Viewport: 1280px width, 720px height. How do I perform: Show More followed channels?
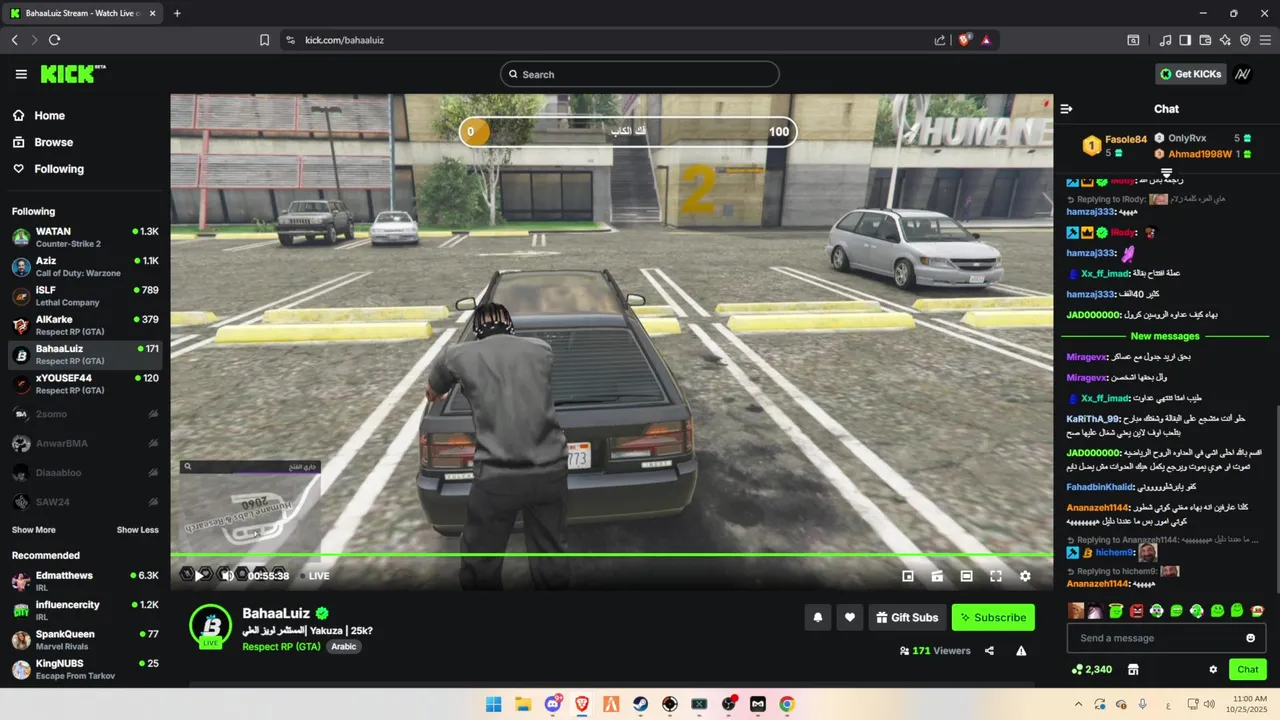(34, 530)
